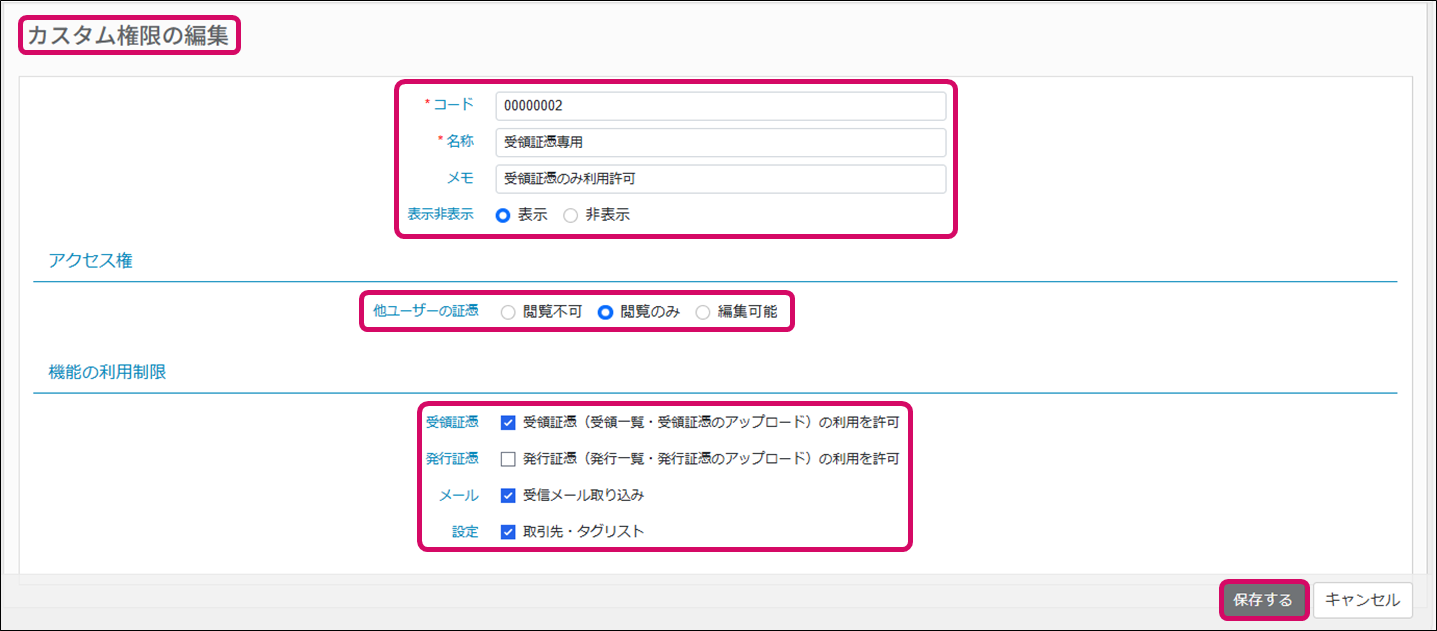Click the メール row label
This screenshot has width=1437, height=631.
pyautogui.click(x=459, y=495)
